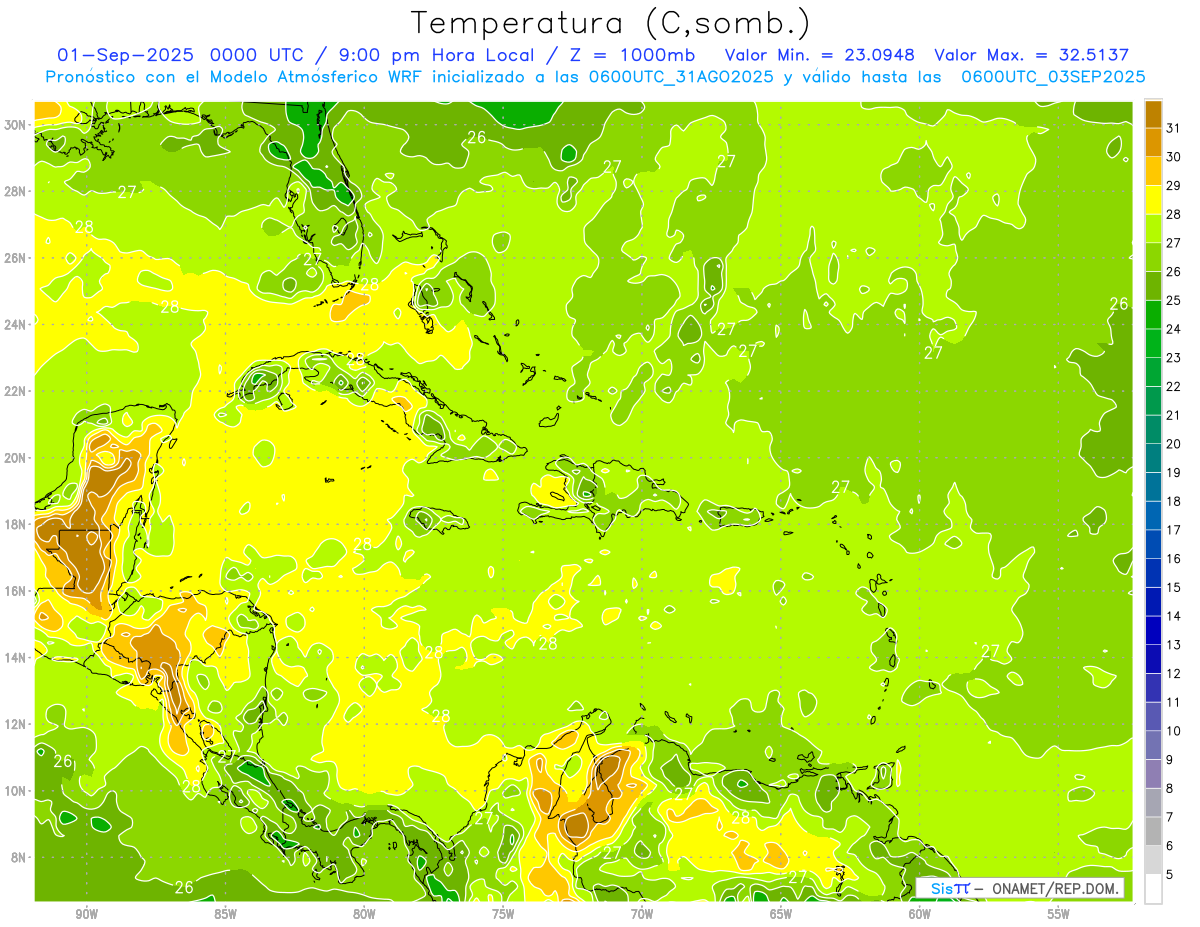Click the dark brown legend swatch above 31
1200x927 pixels.
click(x=1153, y=114)
